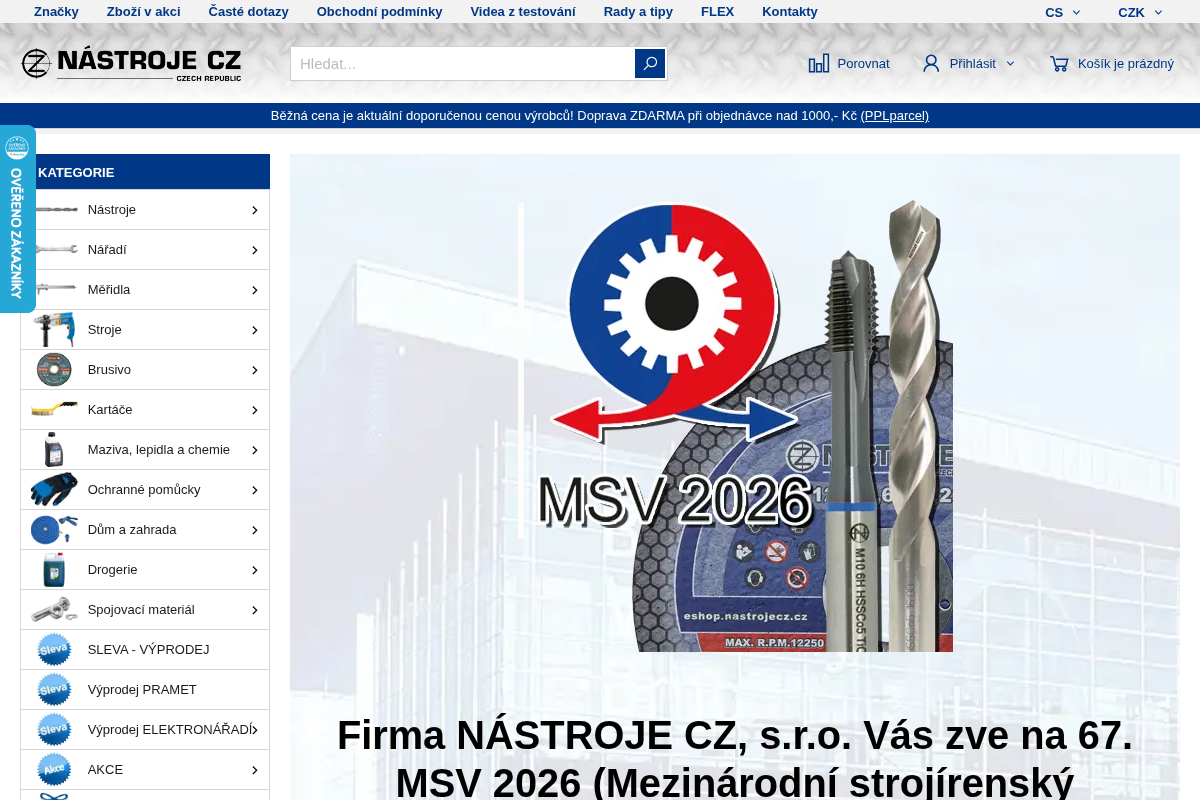Click the power drill icon for Stroje
1200x800 pixels.
pos(54,330)
